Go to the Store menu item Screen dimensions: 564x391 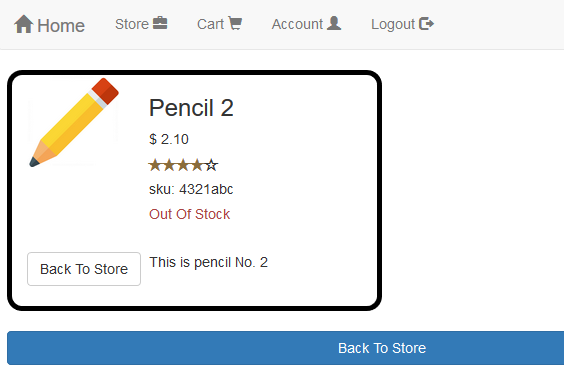coord(141,24)
